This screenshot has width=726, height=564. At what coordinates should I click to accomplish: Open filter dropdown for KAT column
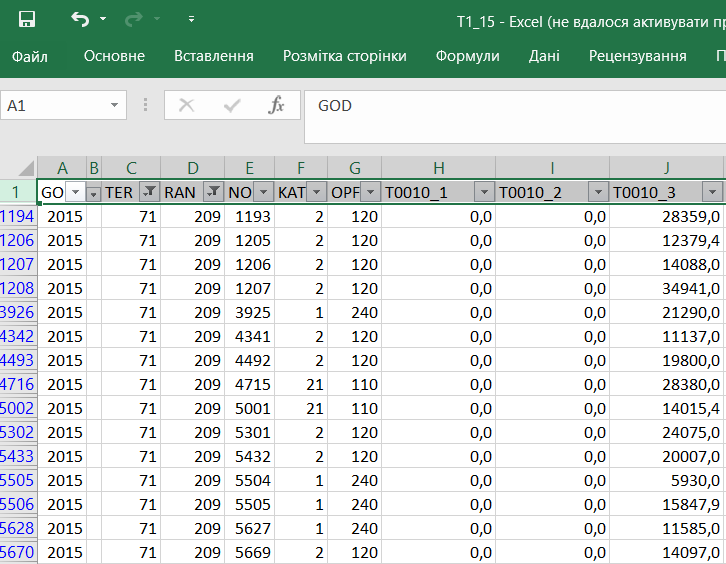(x=317, y=192)
